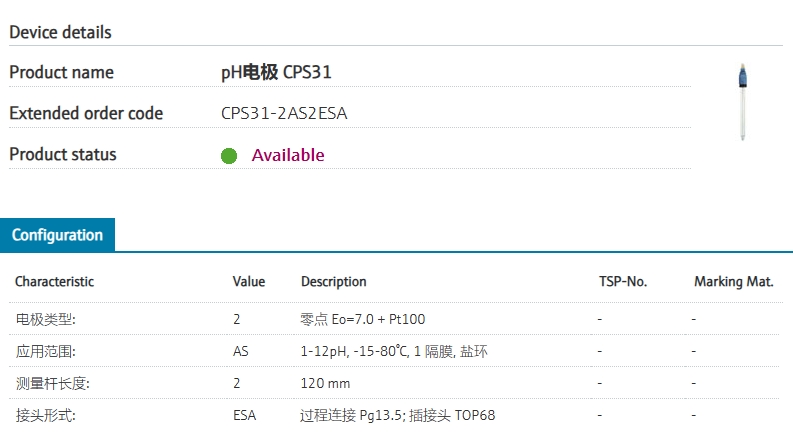Open the pH electrode product thumbnail image
This screenshot has width=793, height=441.
pos(742,102)
